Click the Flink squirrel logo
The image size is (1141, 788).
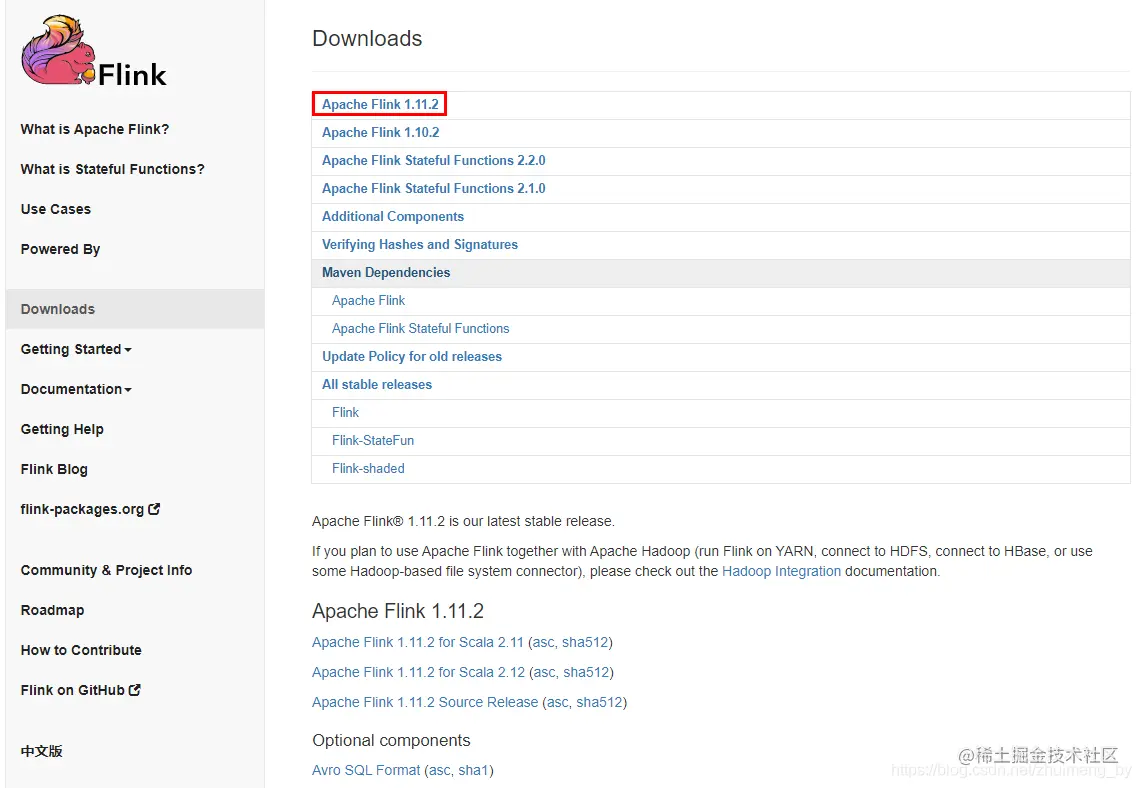pyautogui.click(x=94, y=51)
